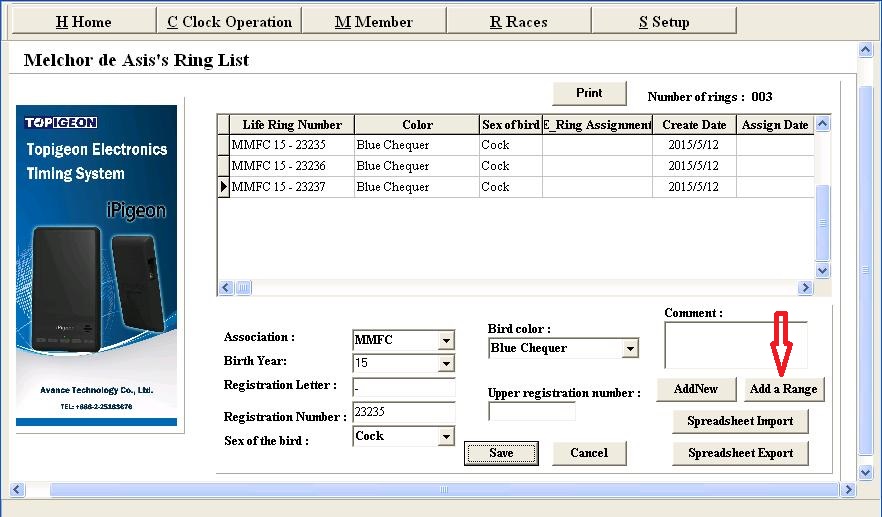Screen dimensions: 882x517
Task: Click the grid's scroll up arrow
Action: (822, 124)
